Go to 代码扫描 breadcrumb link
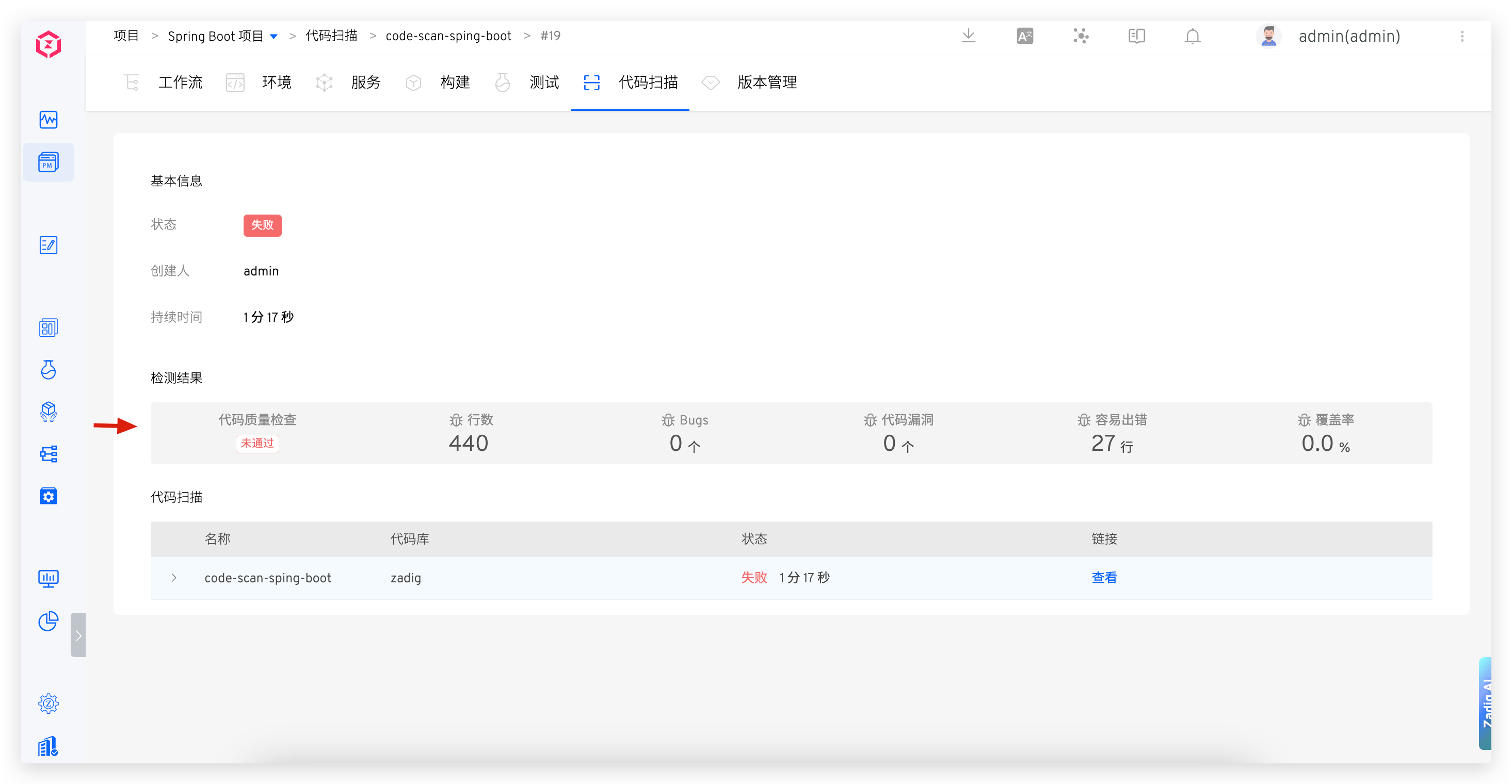This screenshot has height=784, width=1512. click(331, 36)
